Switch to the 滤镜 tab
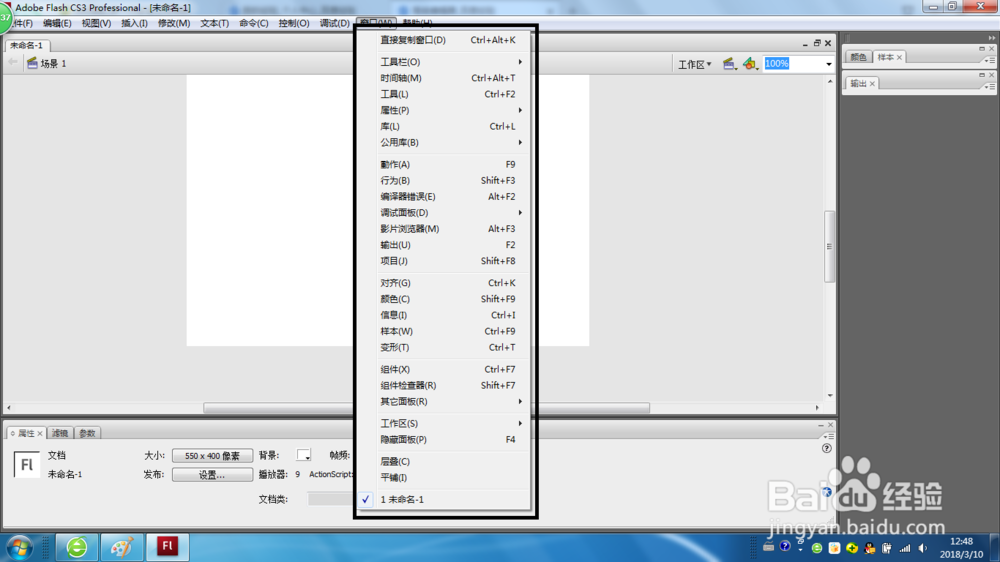 click(x=60, y=433)
